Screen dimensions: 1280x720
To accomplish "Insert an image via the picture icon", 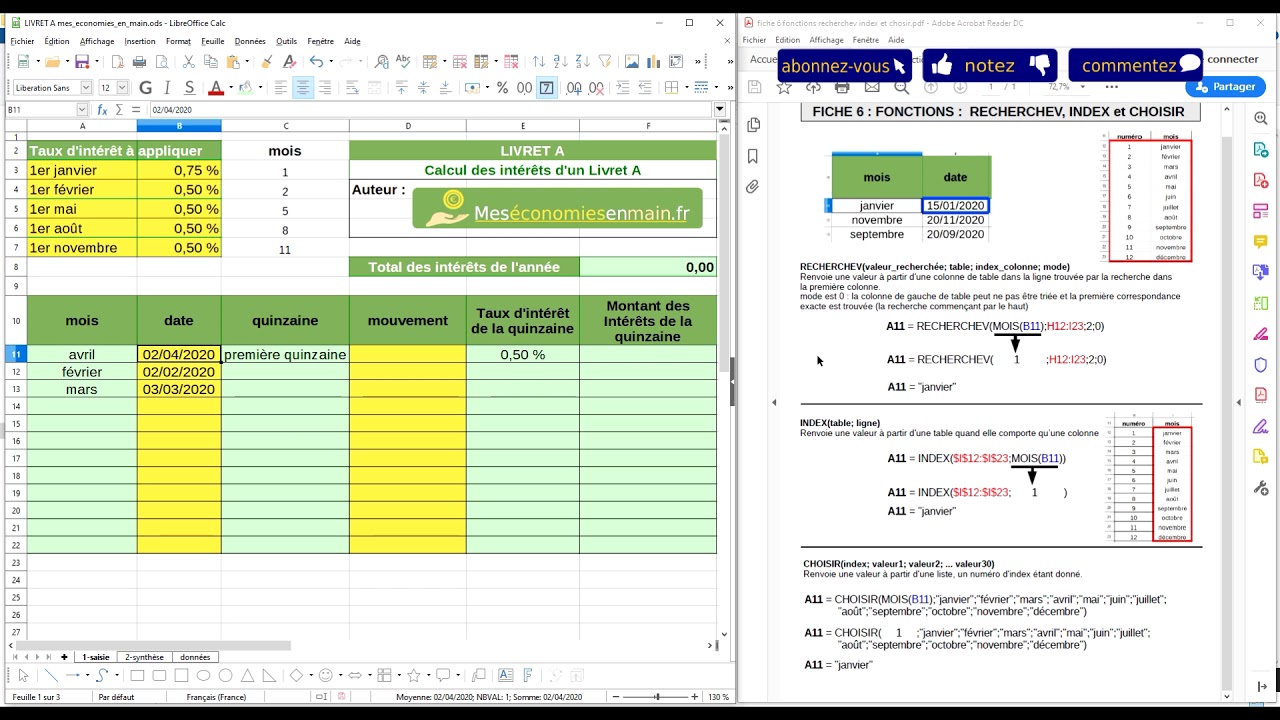I will pyautogui.click(x=631, y=62).
